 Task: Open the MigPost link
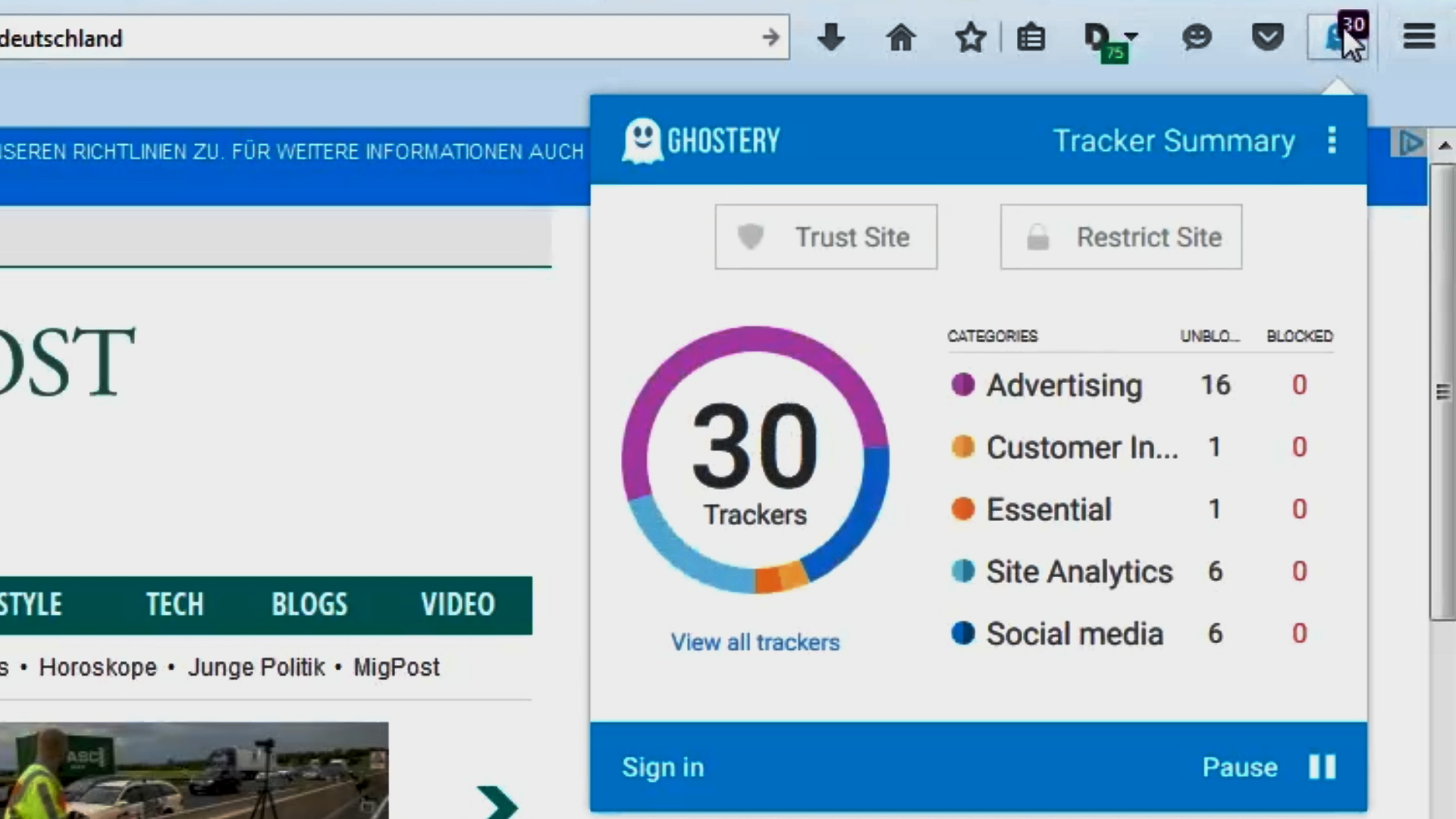point(397,667)
